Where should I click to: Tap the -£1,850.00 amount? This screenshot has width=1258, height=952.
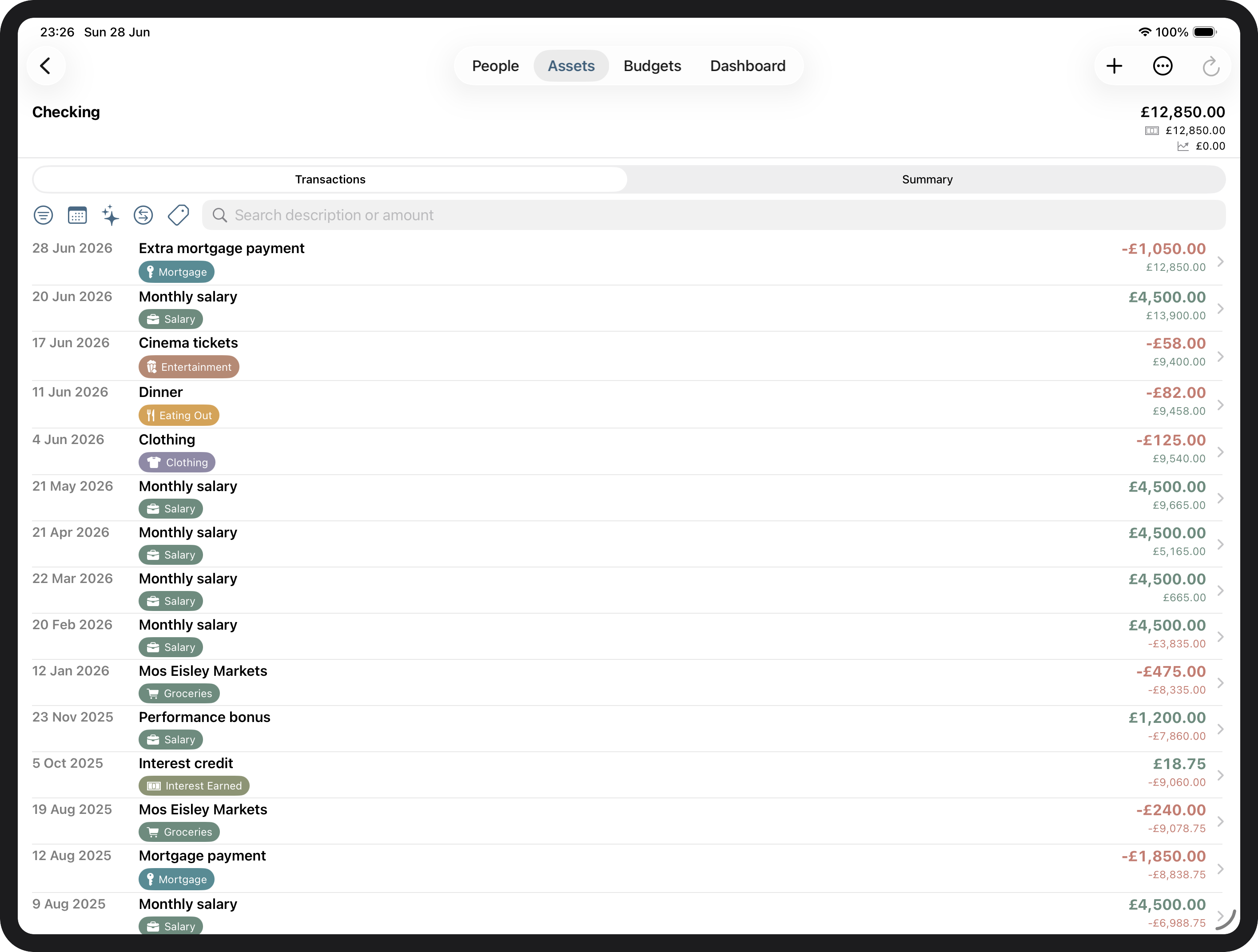click(x=1163, y=857)
